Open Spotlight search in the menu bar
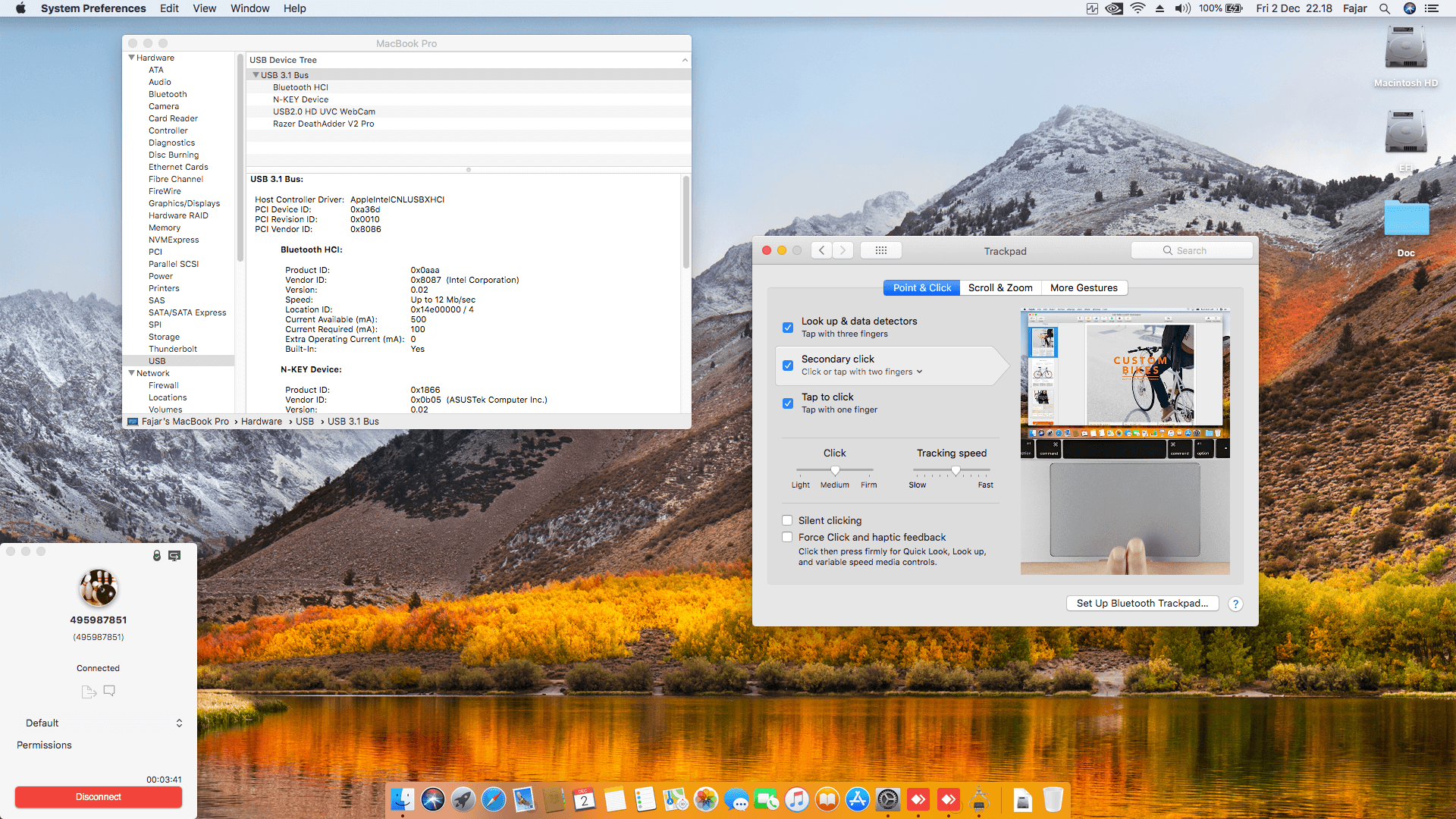This screenshot has height=819, width=1456. 1385,8
